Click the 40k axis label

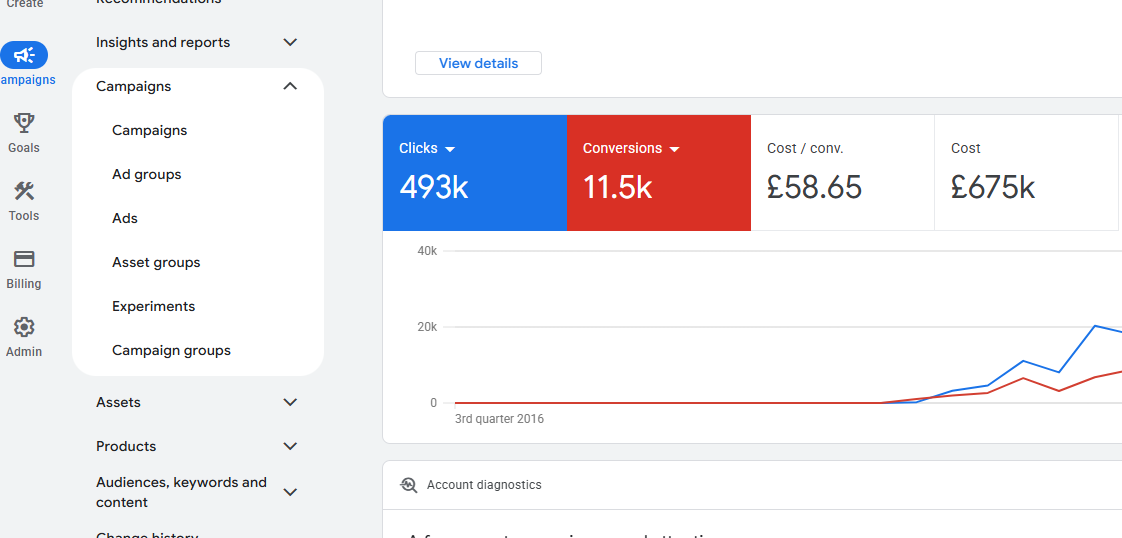[x=427, y=251]
